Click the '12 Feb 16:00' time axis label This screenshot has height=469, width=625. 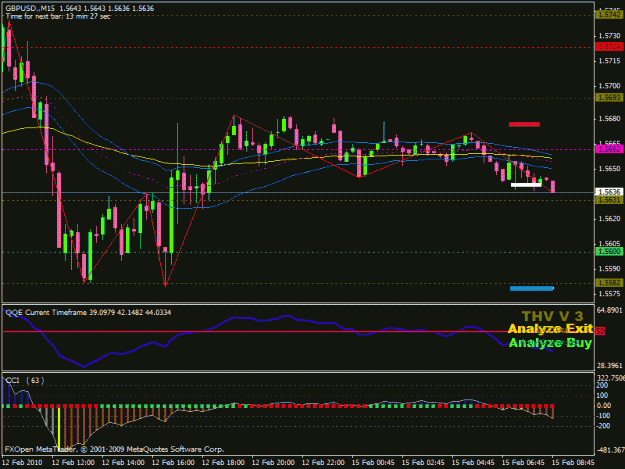tap(173, 462)
